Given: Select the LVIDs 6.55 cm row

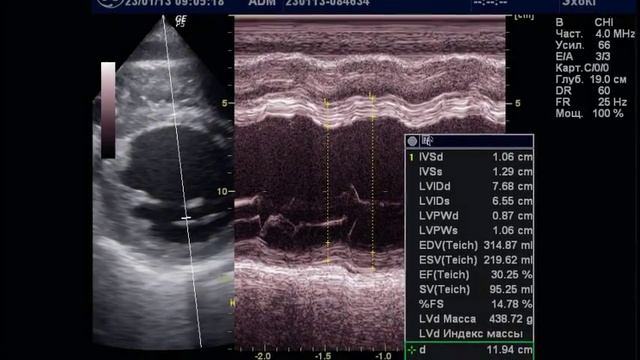Looking at the screenshot, I should tap(469, 201).
